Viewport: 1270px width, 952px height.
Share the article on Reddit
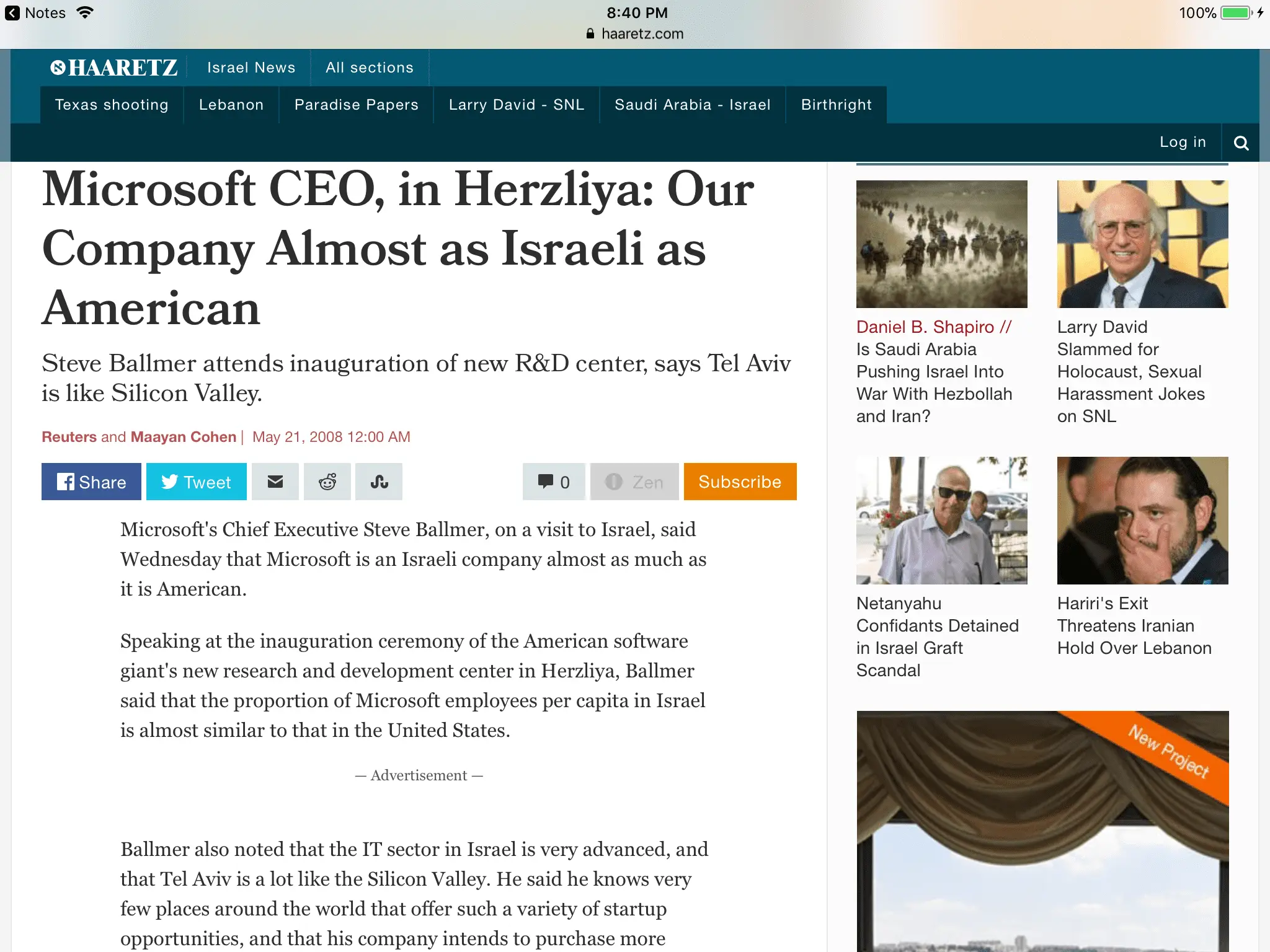[327, 482]
